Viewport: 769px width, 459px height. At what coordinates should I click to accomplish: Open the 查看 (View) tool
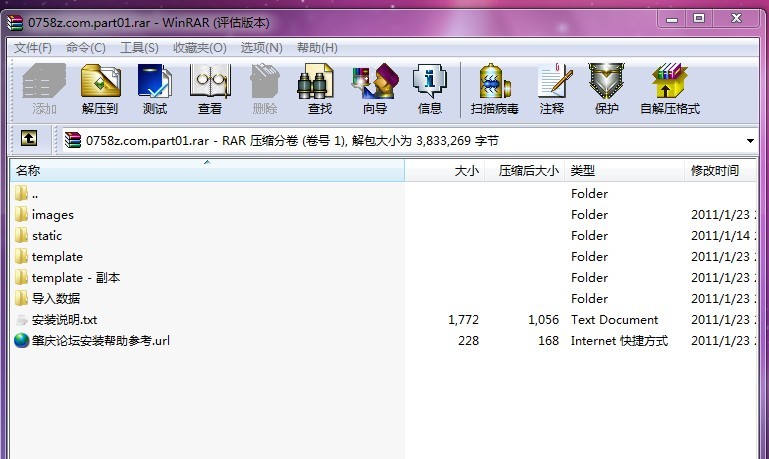pos(210,89)
